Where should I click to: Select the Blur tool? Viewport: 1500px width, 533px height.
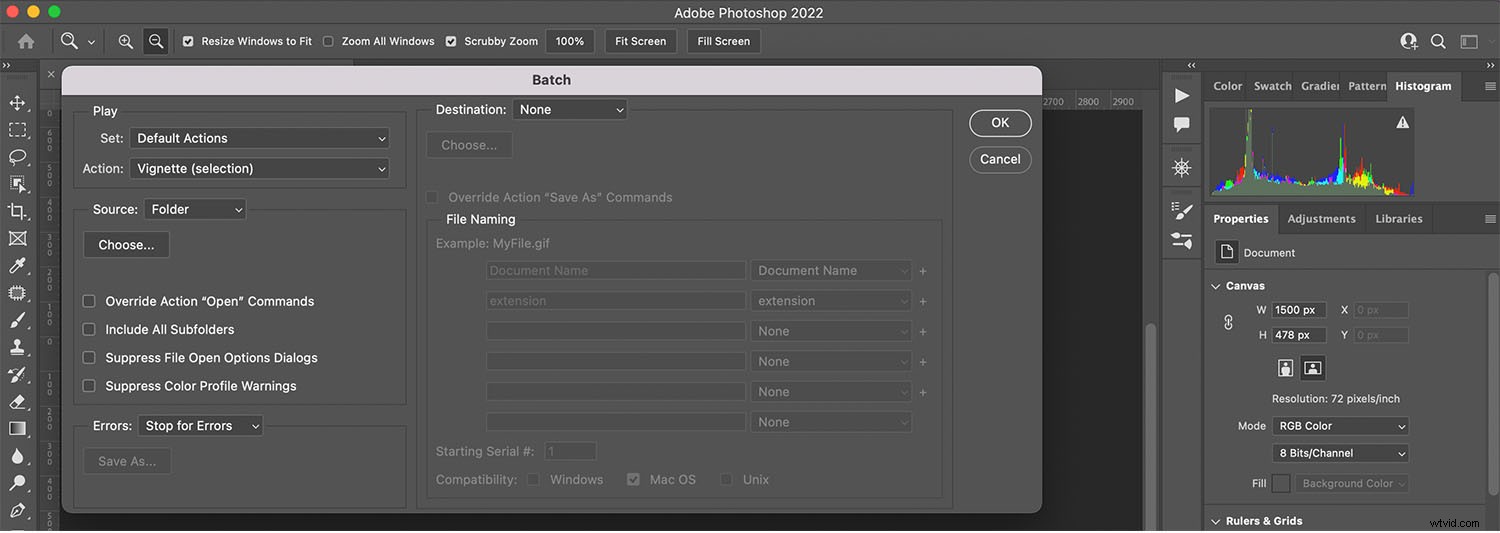click(x=17, y=456)
